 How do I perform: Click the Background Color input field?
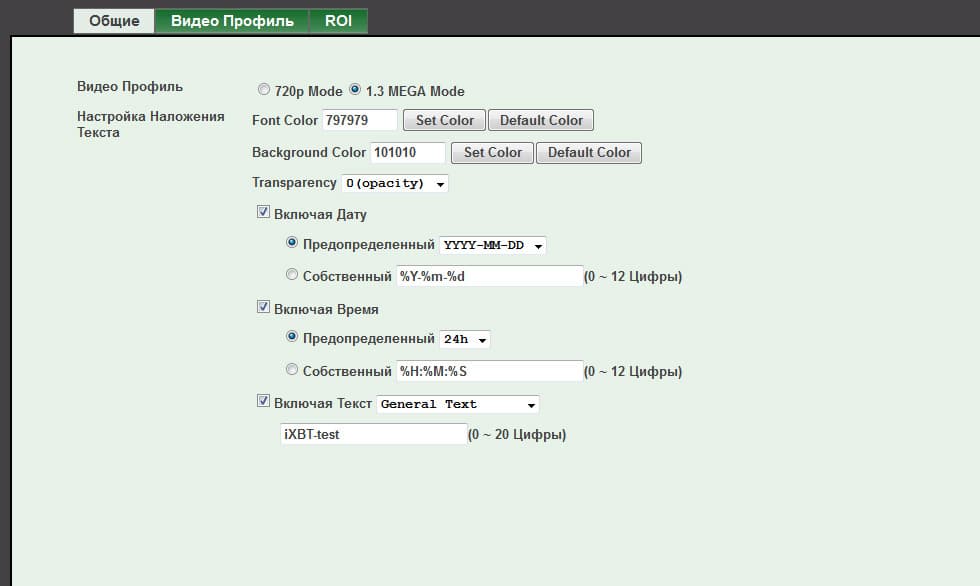point(408,152)
